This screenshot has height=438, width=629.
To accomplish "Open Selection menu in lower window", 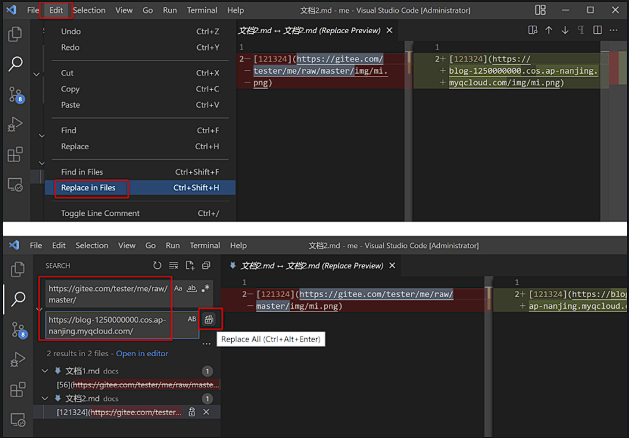I will [x=92, y=245].
